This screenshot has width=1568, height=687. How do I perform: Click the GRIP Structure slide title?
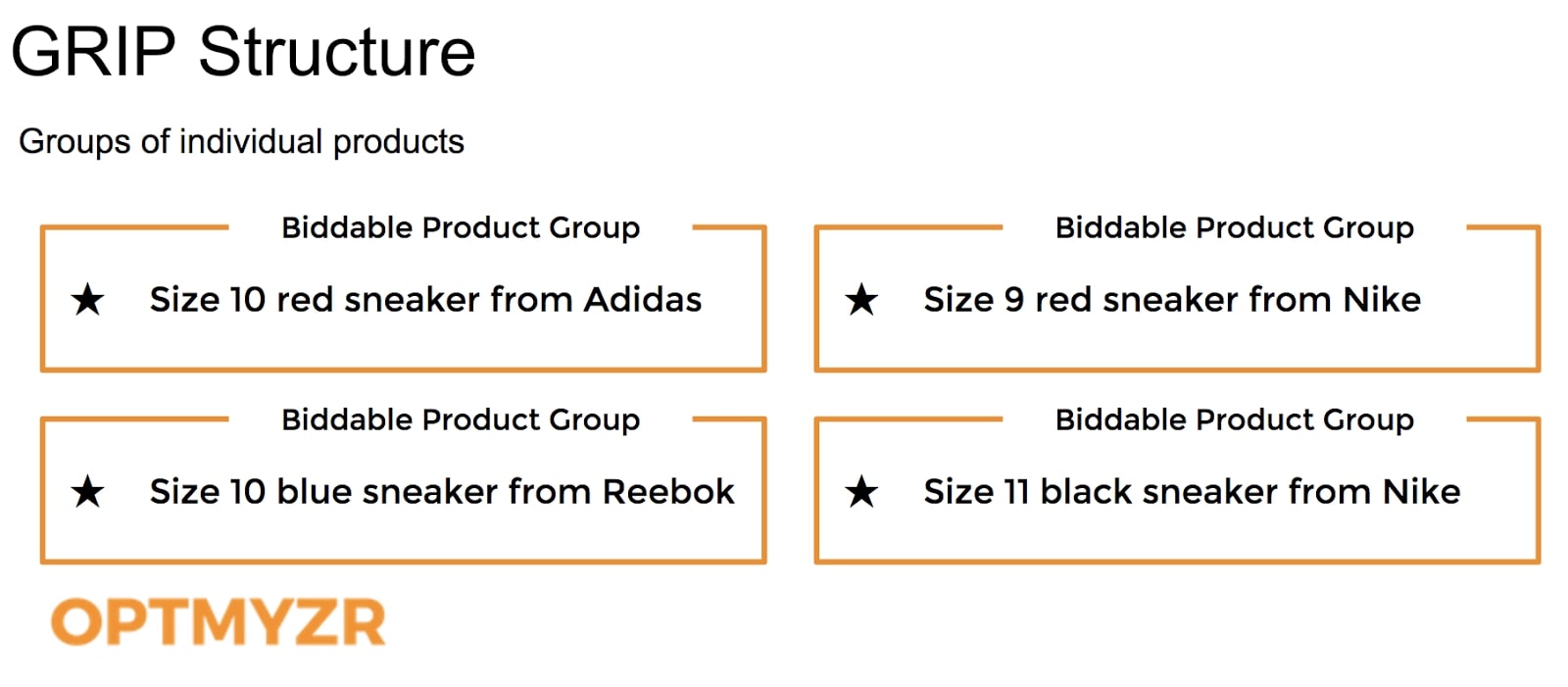point(243,52)
